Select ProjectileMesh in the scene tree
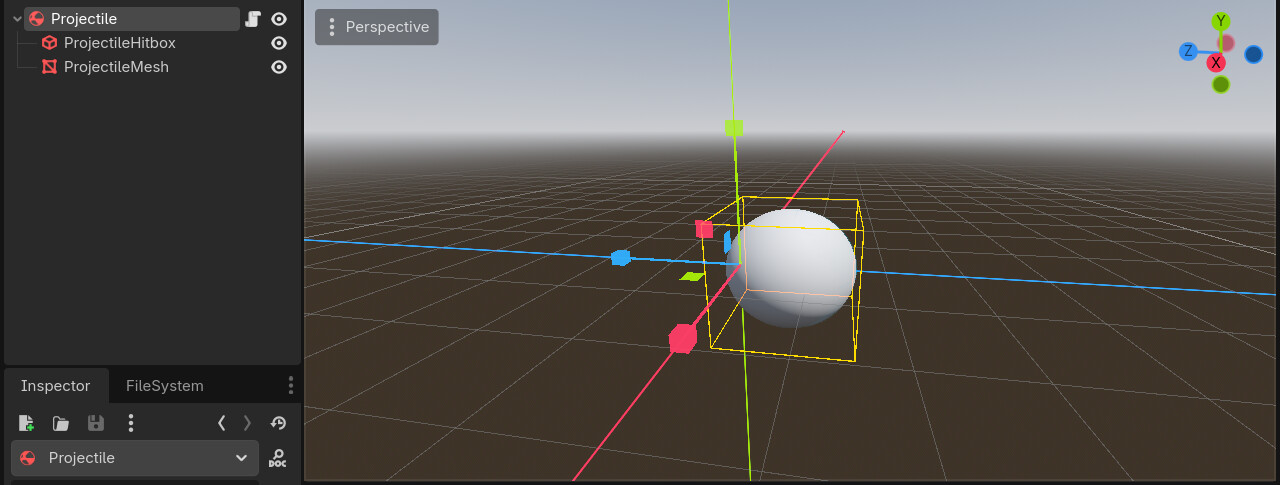Screen dimensions: 1280x485 tap(115, 67)
